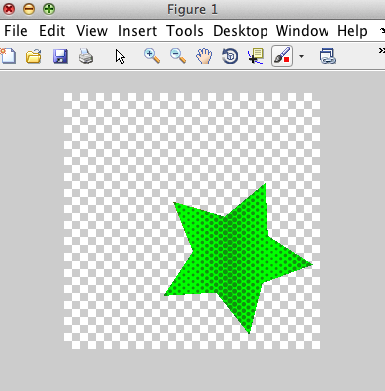Open the Insert menu
The width and height of the screenshot is (385, 391).
pyautogui.click(x=137, y=31)
